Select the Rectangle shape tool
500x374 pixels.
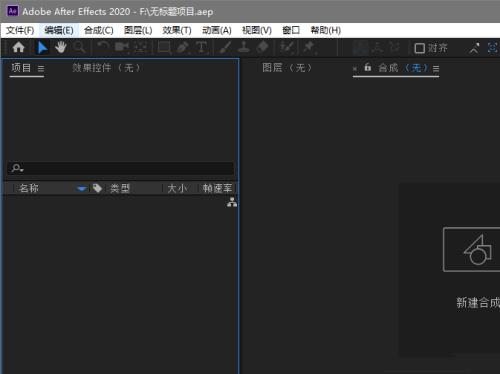(x=164, y=47)
